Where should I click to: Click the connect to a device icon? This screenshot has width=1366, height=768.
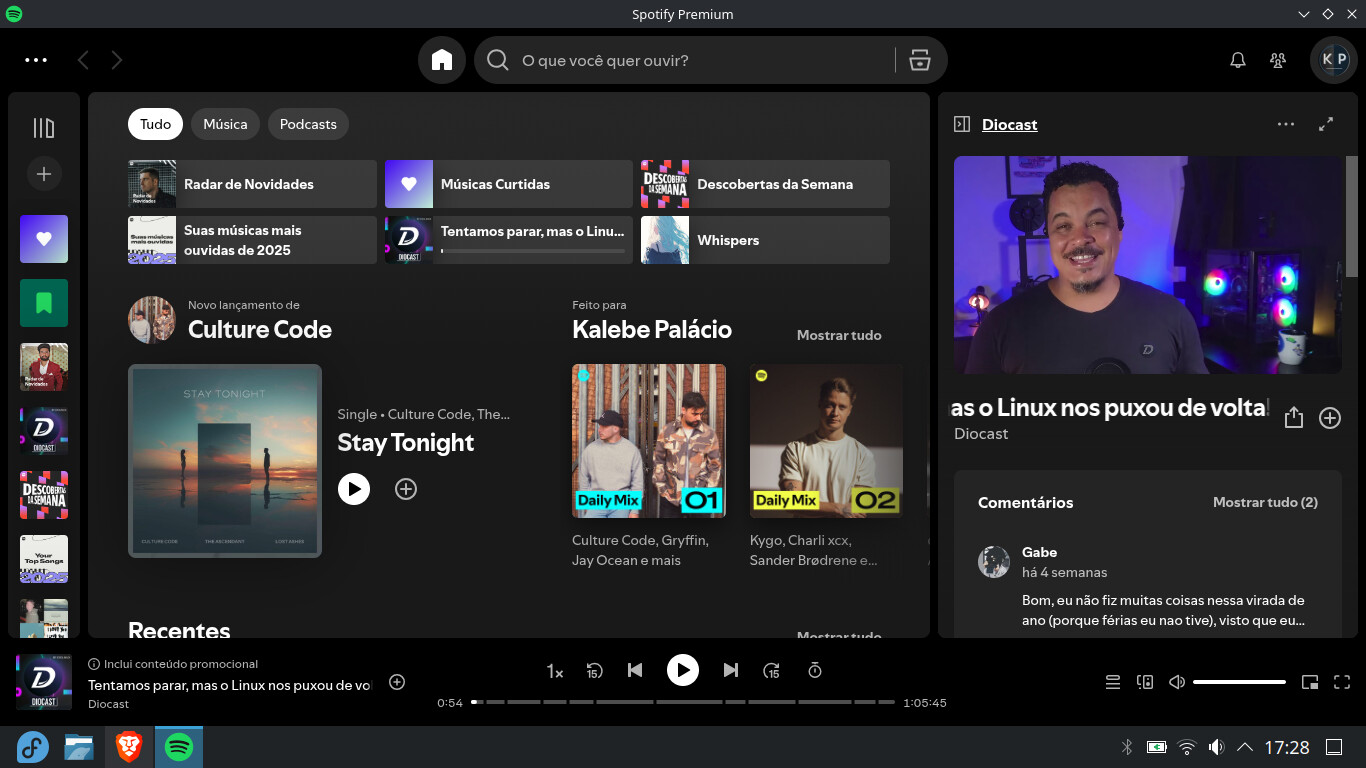(x=1145, y=682)
